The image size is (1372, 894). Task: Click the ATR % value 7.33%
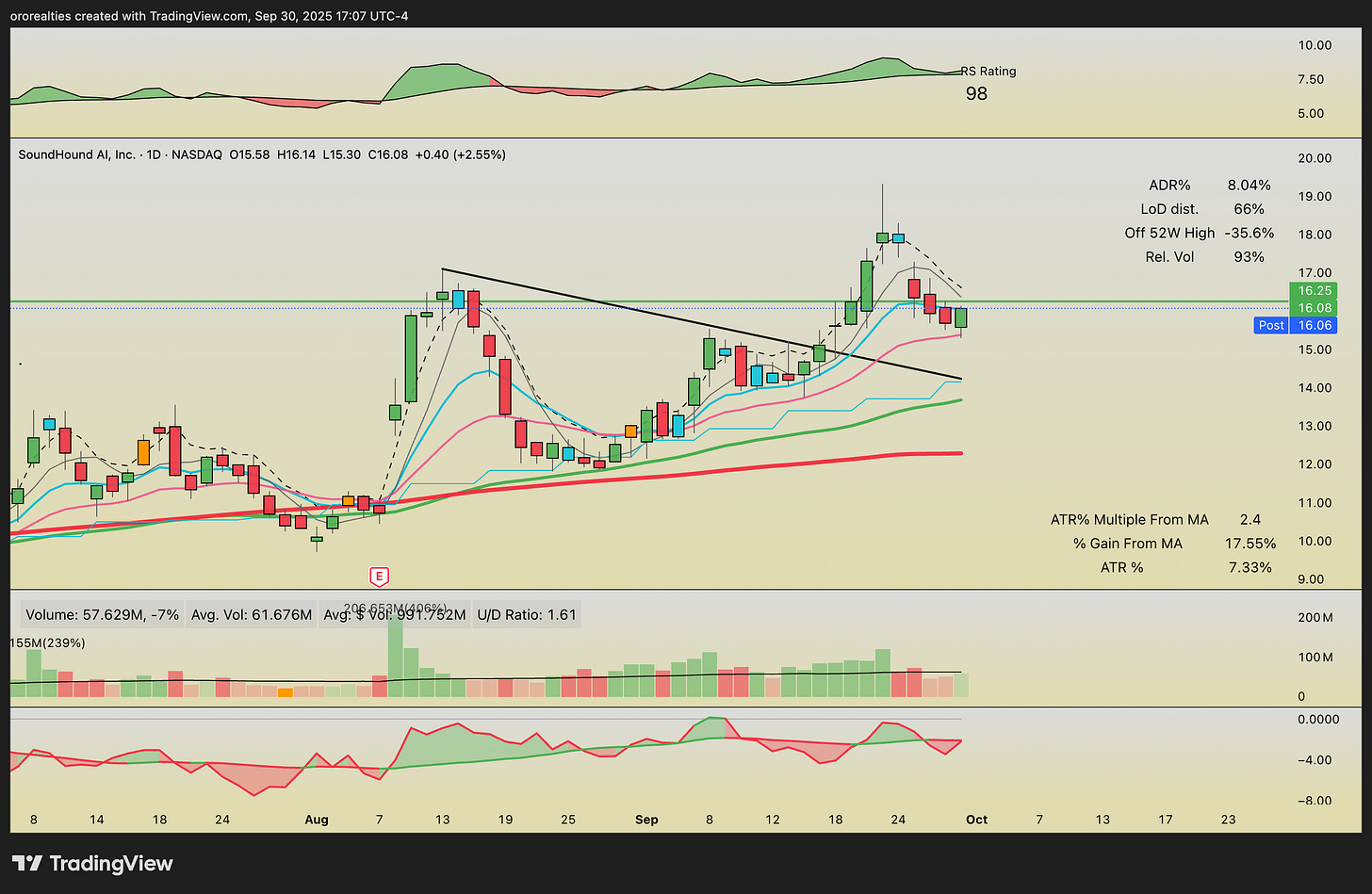pyautogui.click(x=1251, y=567)
